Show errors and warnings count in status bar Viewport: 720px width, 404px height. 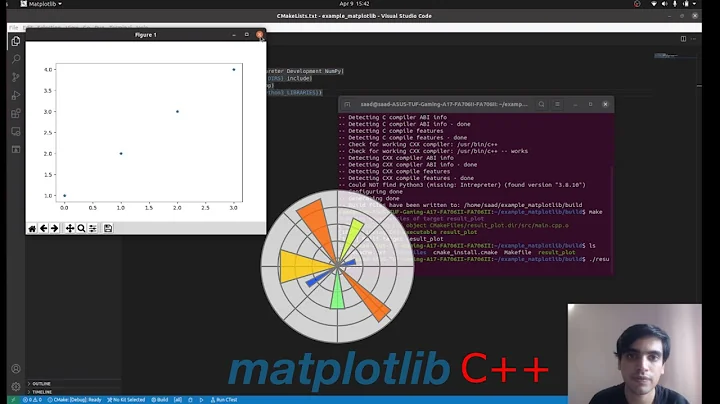tap(32, 400)
